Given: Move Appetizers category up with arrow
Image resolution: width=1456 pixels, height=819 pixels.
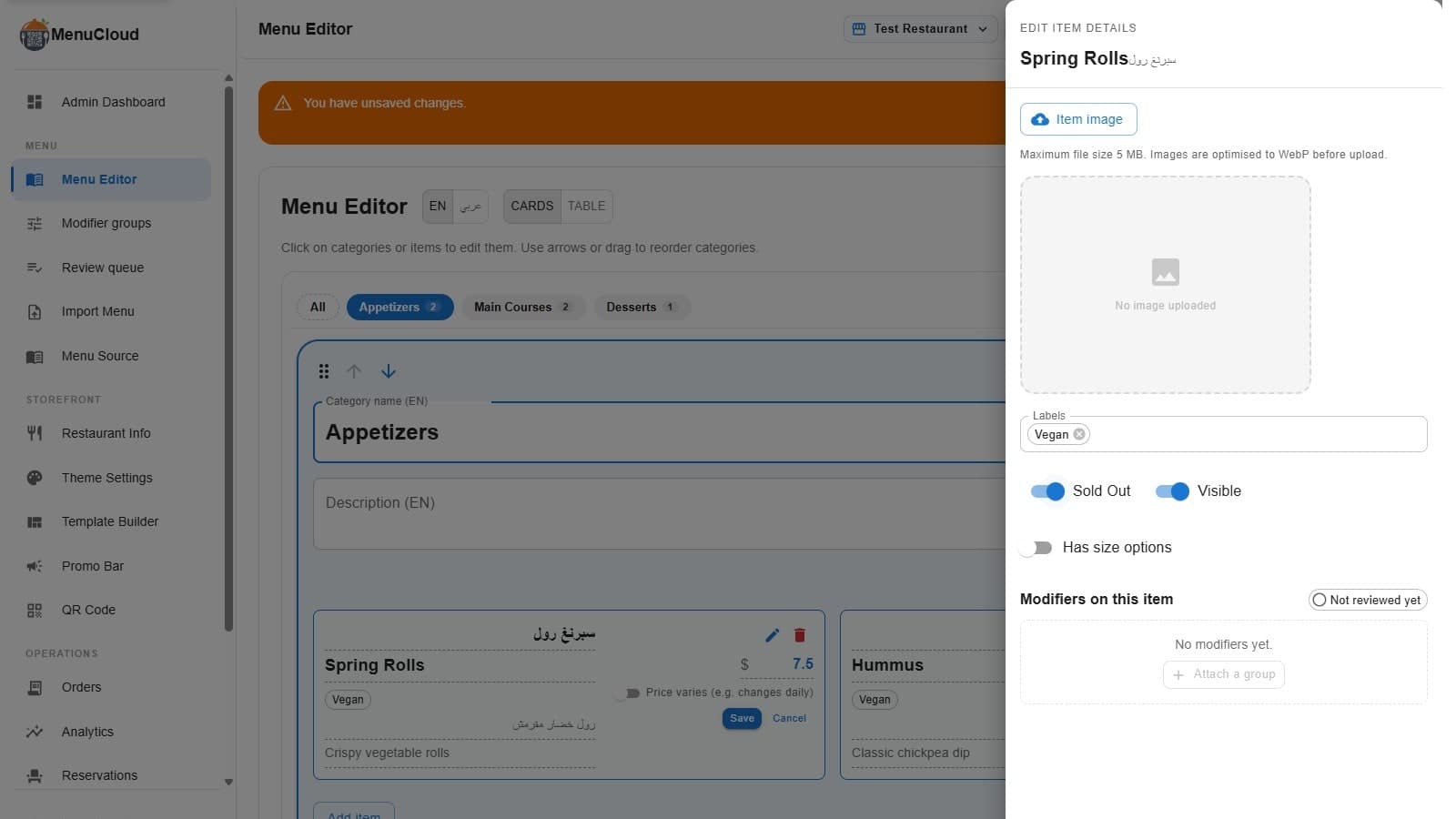Looking at the screenshot, I should pyautogui.click(x=354, y=371).
